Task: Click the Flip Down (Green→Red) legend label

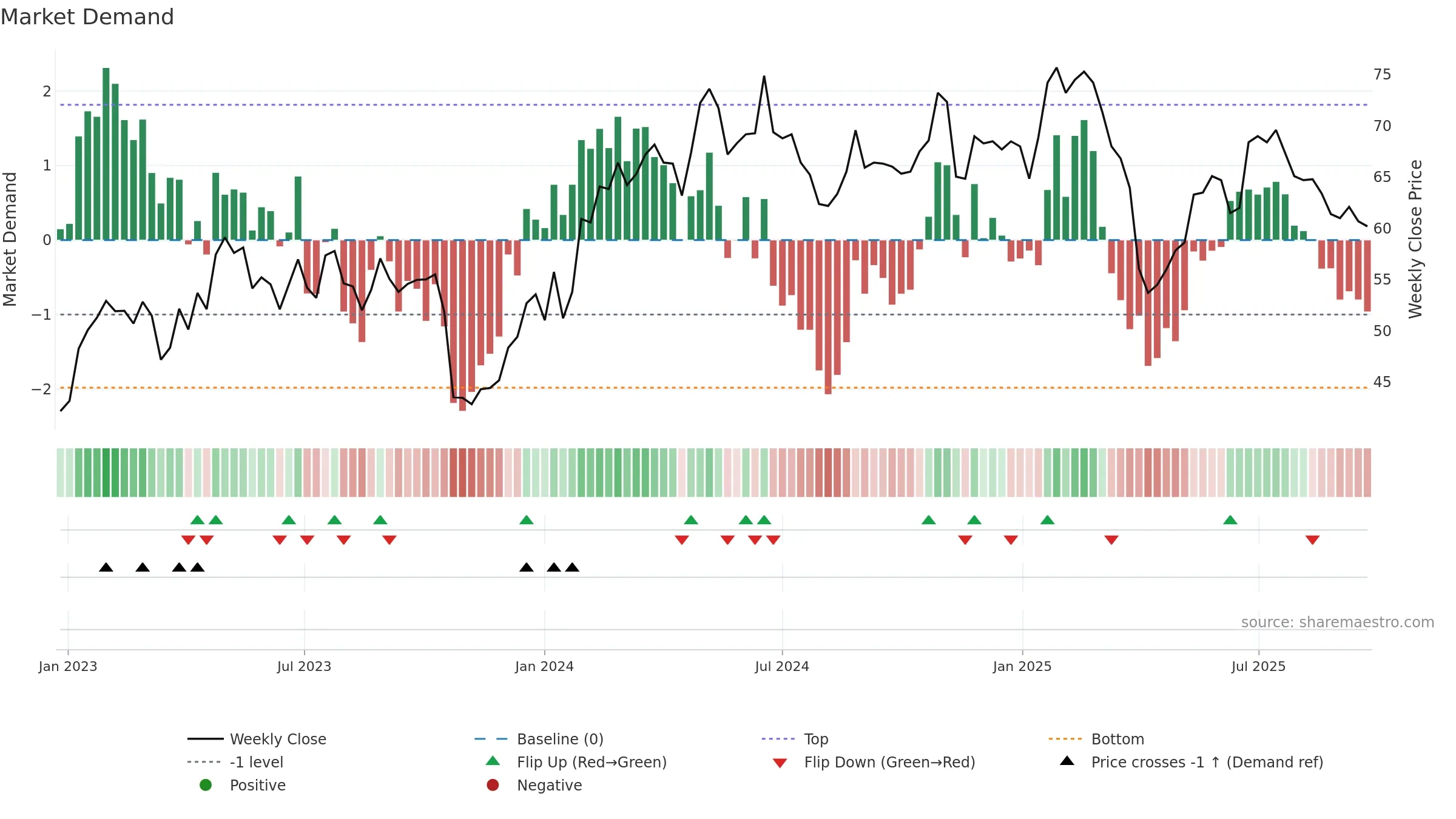Action: pyautogui.click(x=889, y=762)
